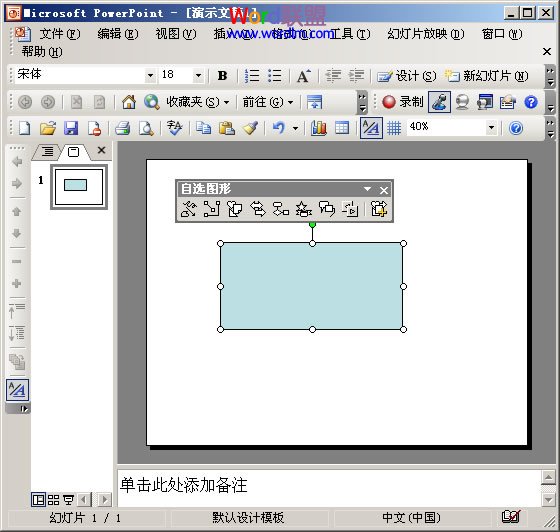Click the blue help icon beside 录制 toolbar

tap(531, 102)
